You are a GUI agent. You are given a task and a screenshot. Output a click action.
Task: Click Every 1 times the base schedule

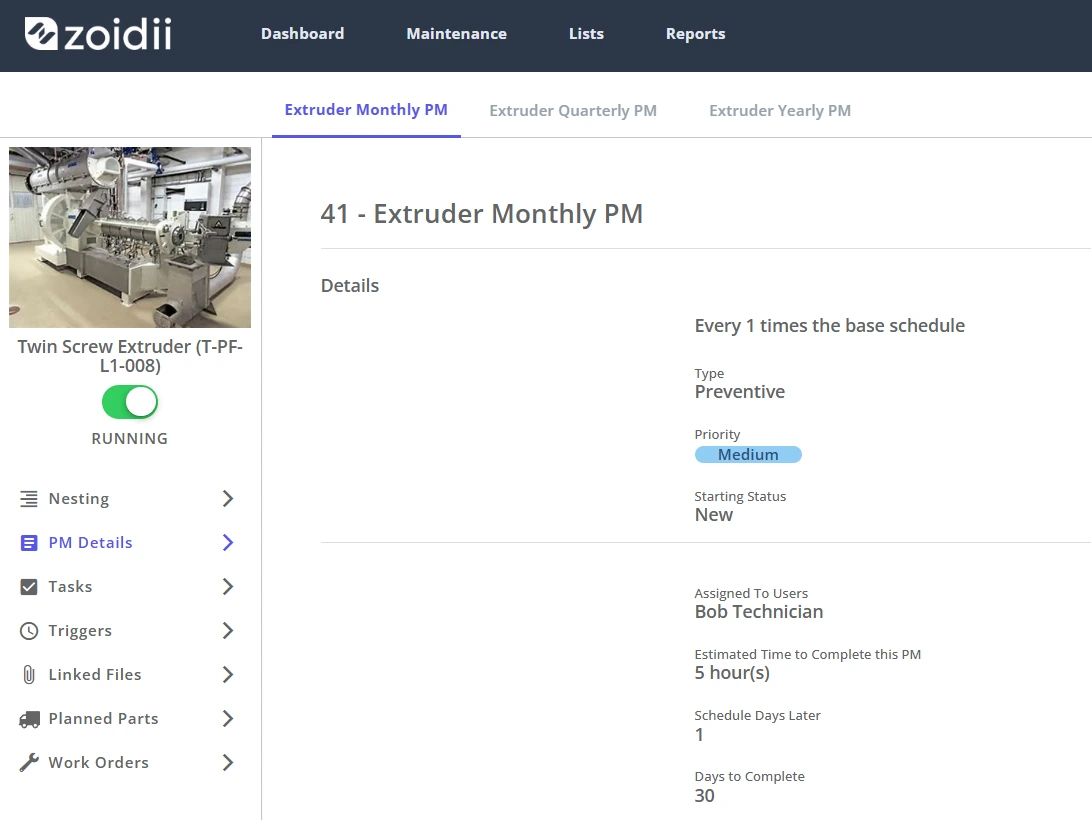pos(829,325)
